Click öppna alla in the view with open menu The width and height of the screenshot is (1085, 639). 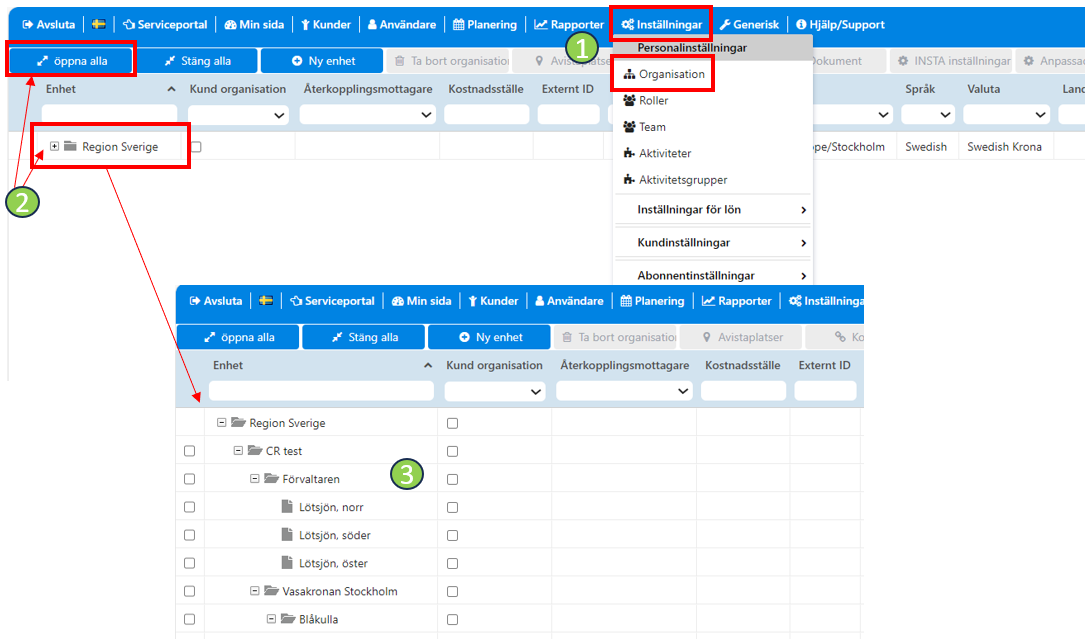[71, 61]
